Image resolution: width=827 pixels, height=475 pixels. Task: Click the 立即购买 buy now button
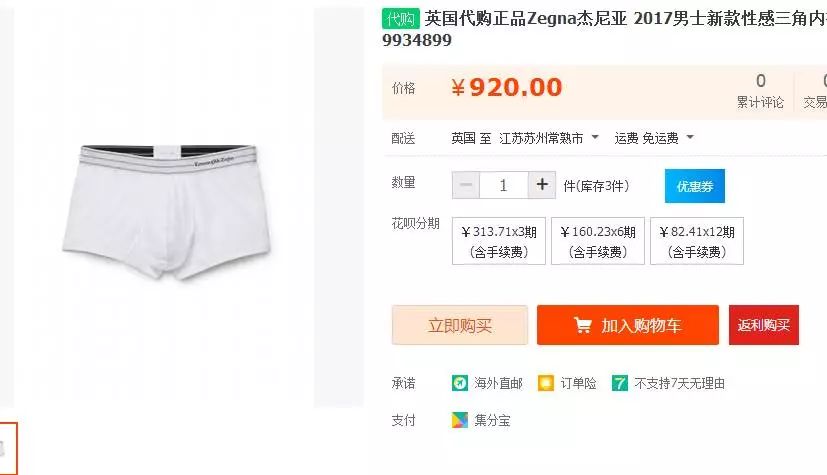point(459,325)
